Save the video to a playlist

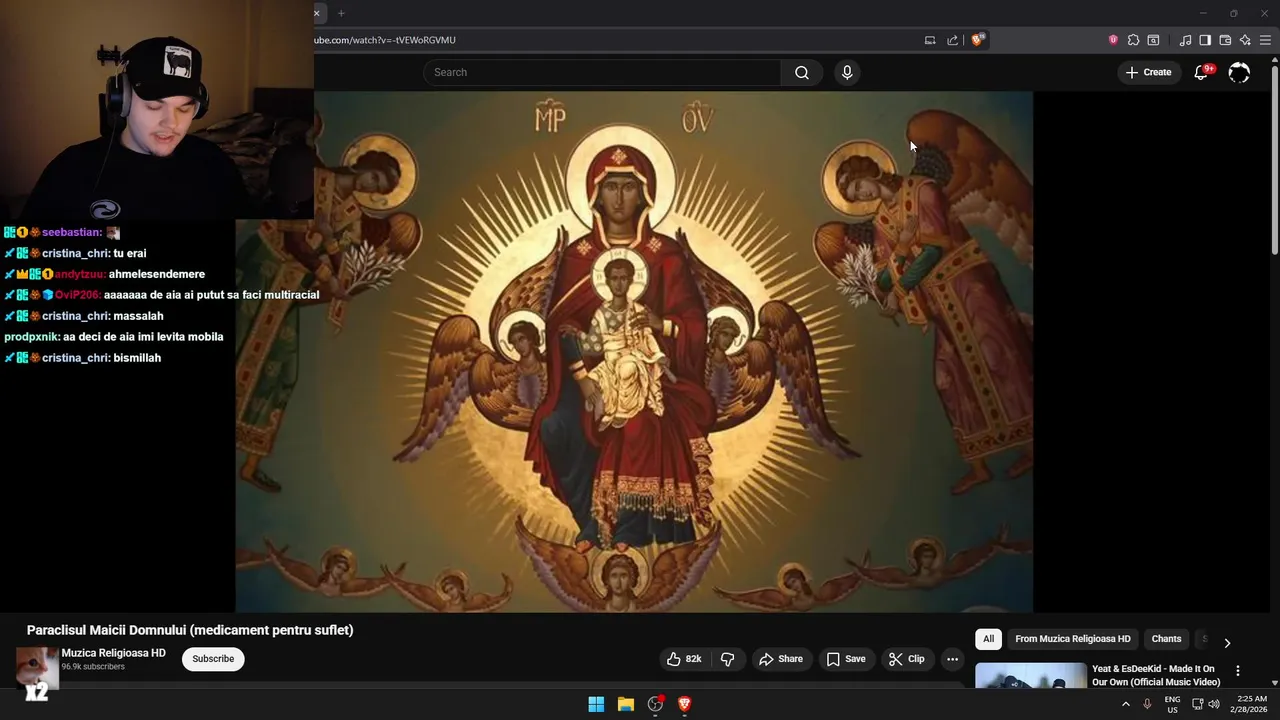tap(845, 659)
